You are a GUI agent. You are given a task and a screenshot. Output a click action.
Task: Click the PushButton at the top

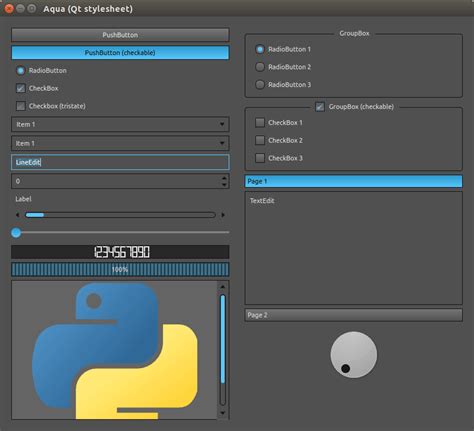click(120, 35)
